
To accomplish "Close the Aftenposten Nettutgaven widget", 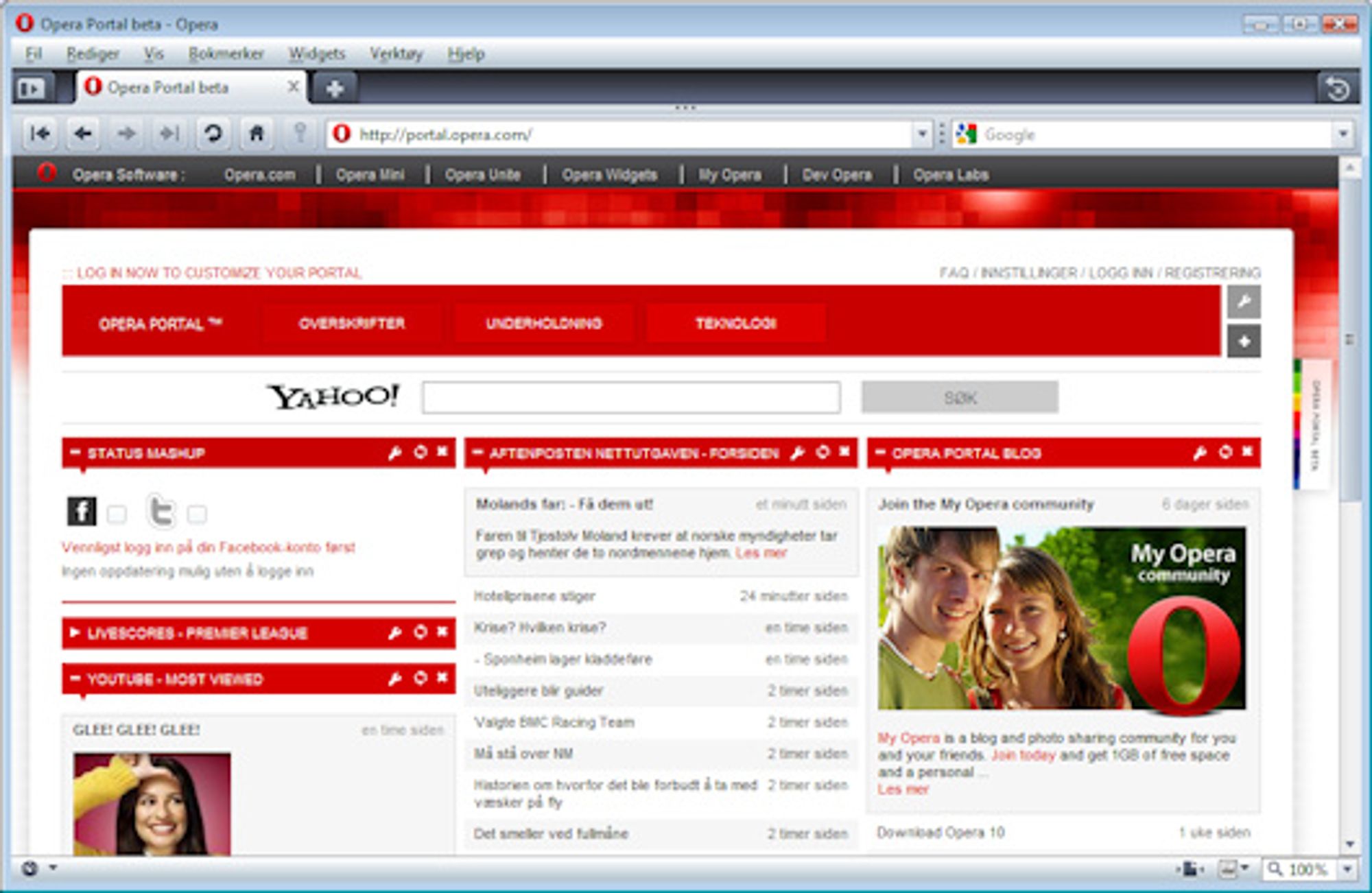I will [844, 451].
